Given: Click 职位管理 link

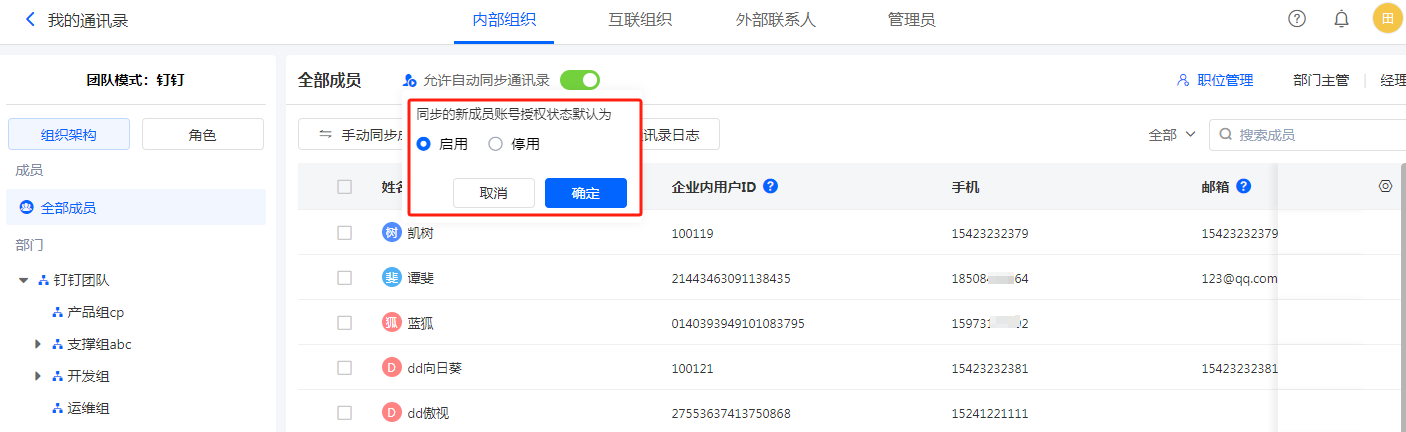Looking at the screenshot, I should 1215,80.
